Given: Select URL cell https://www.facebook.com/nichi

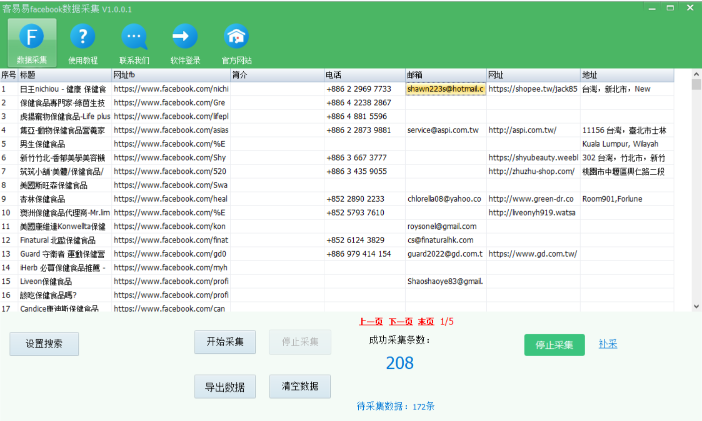Looking at the screenshot, I should [171, 89].
